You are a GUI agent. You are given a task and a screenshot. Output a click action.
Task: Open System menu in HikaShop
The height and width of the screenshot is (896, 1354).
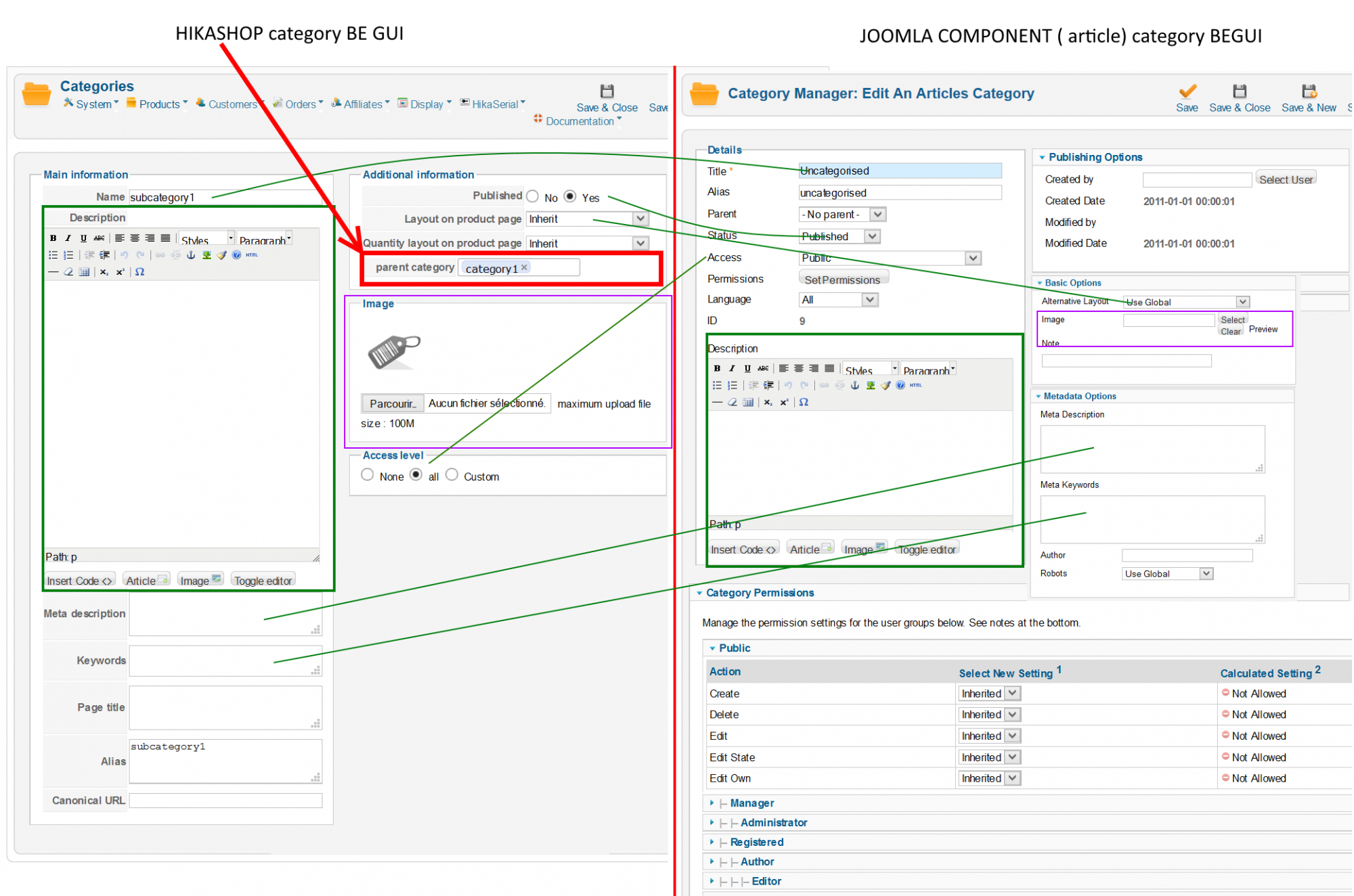pyautogui.click(x=91, y=104)
